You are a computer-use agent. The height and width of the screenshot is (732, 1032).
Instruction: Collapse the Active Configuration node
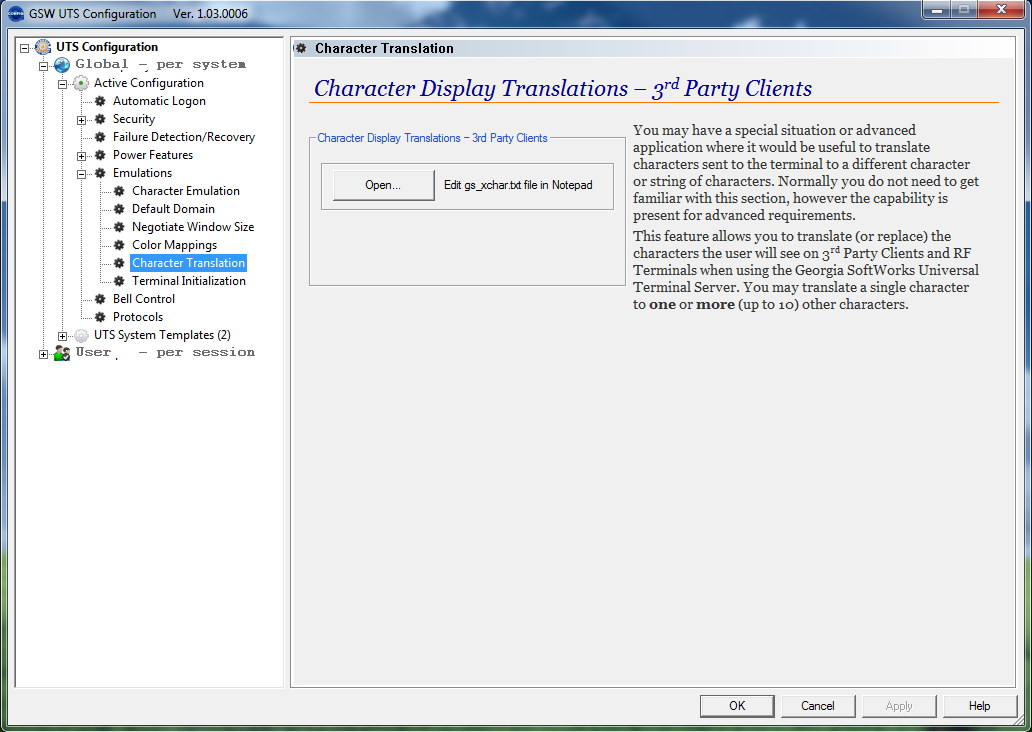tap(63, 84)
